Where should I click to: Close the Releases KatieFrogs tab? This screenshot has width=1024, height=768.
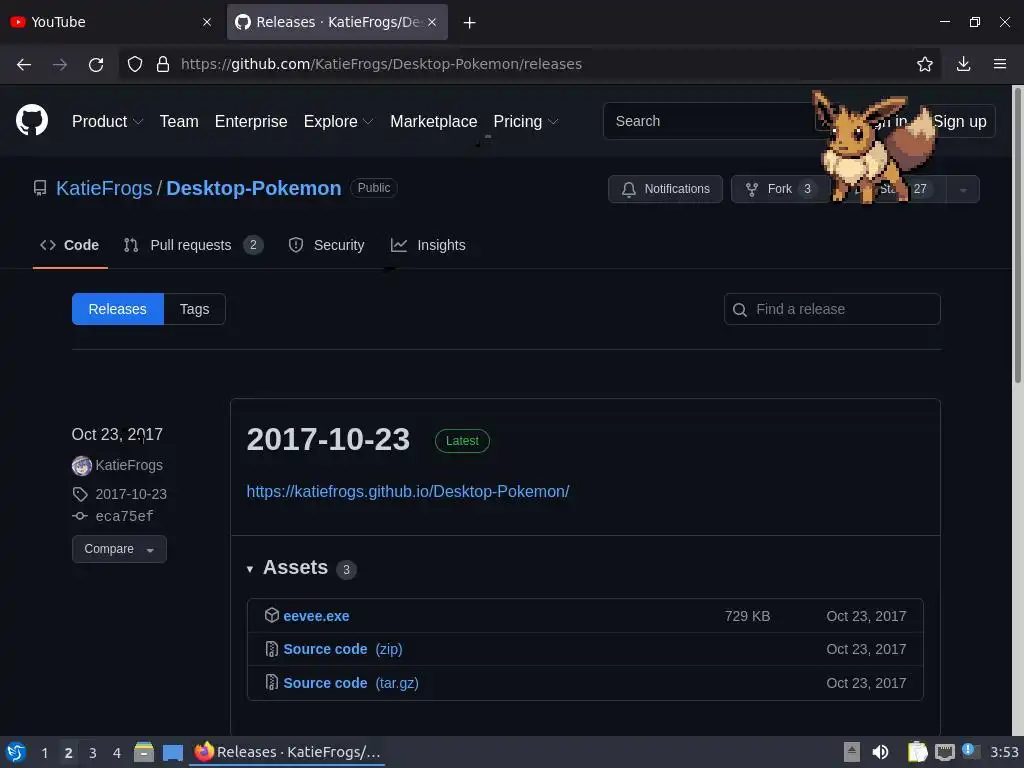432,22
